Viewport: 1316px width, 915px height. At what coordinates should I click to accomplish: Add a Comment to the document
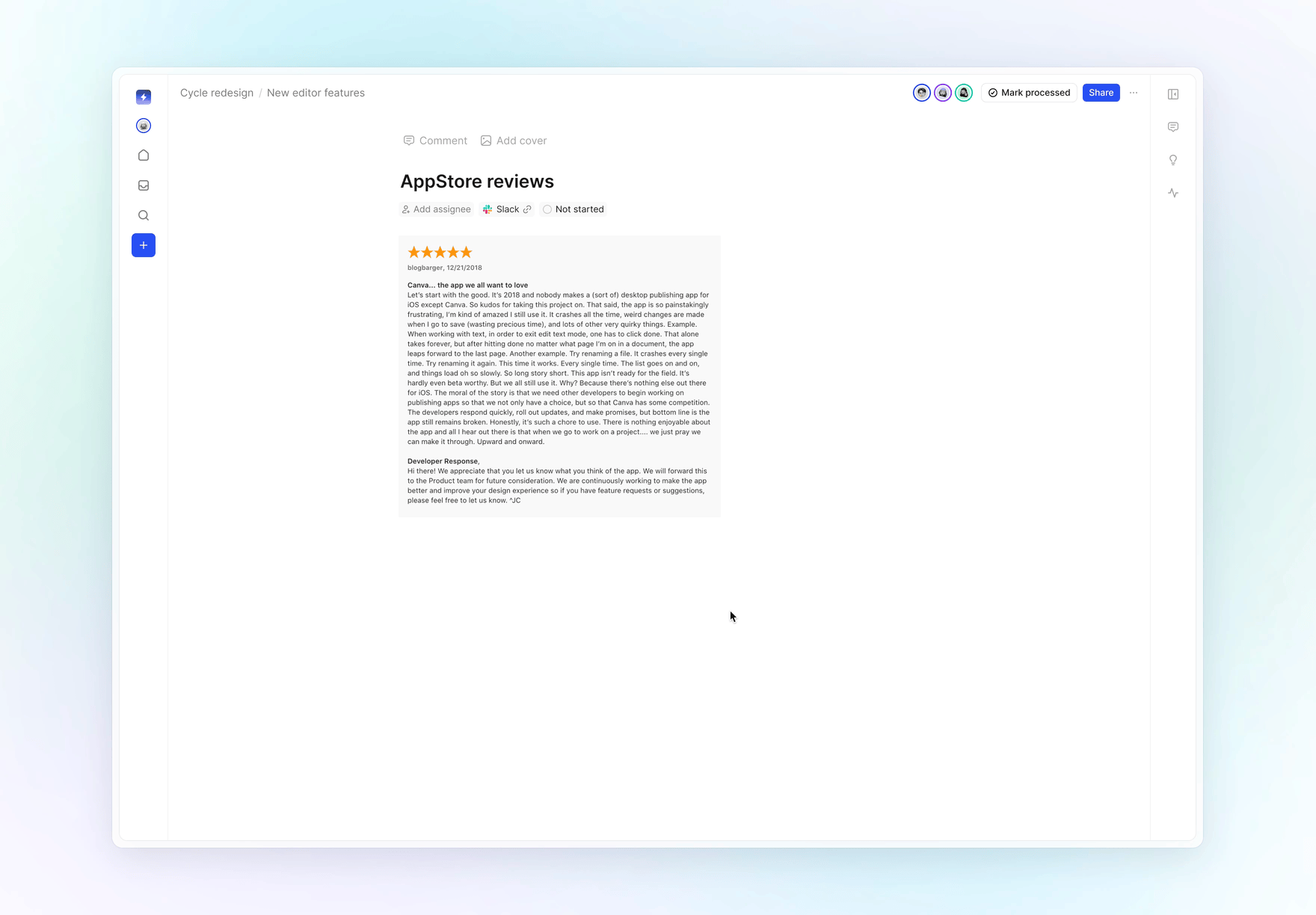435,141
